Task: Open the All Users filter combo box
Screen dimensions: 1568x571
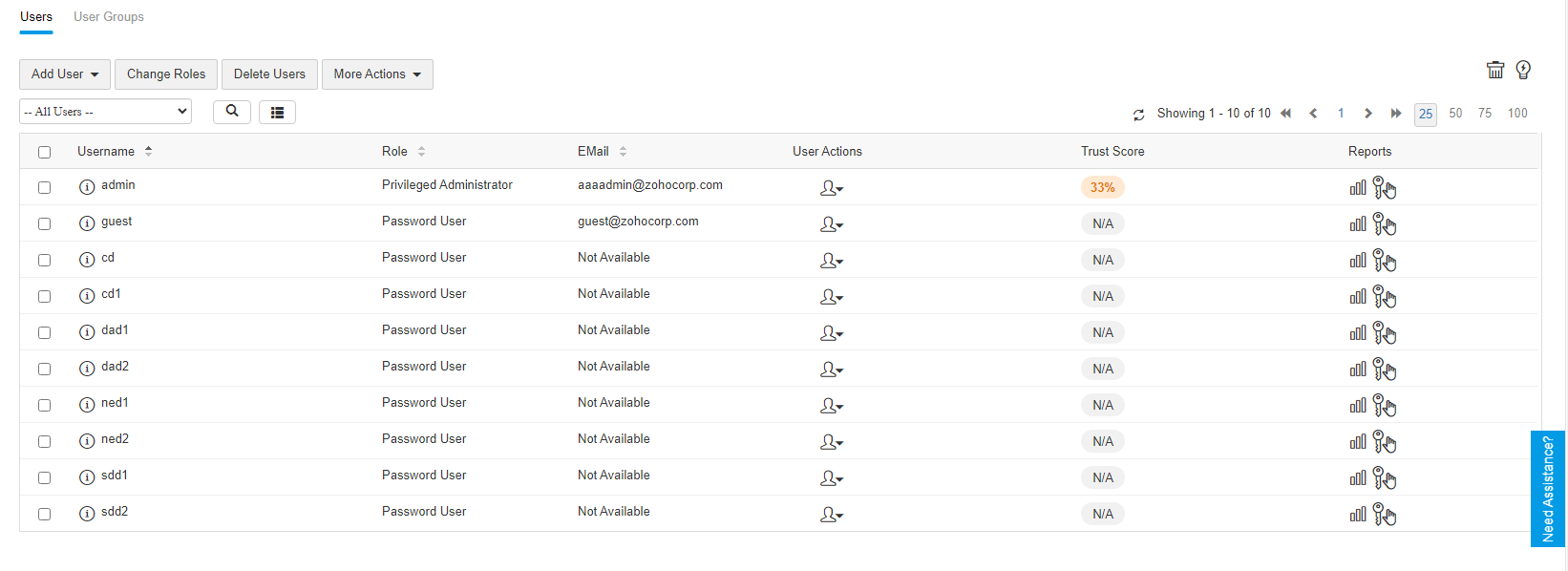Action: coord(105,112)
